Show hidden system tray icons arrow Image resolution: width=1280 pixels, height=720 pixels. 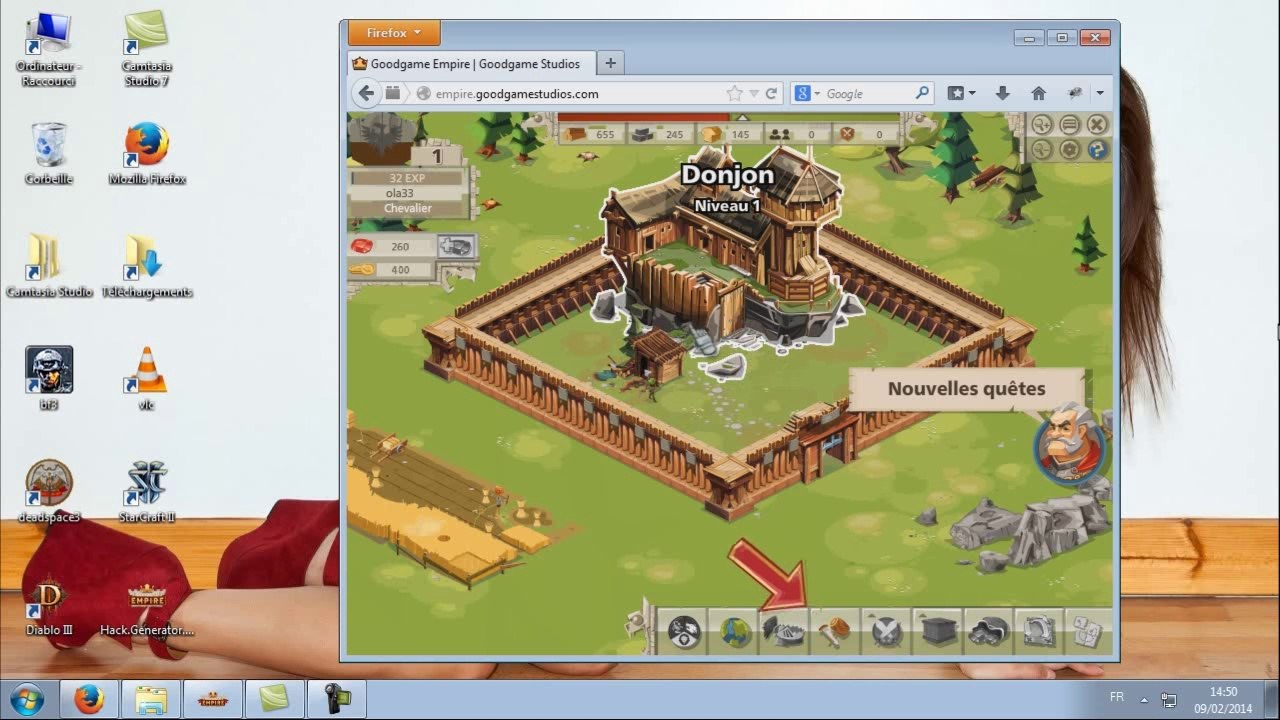[x=1144, y=700]
